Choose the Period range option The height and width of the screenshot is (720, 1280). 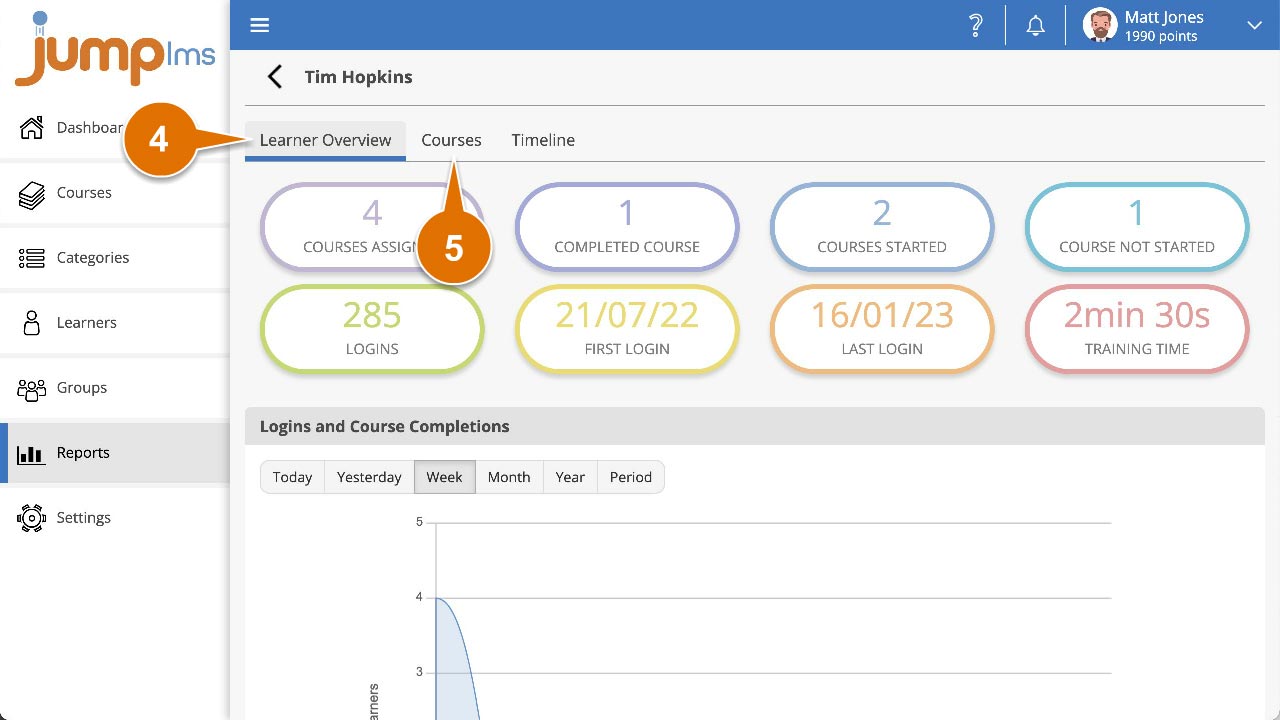631,477
